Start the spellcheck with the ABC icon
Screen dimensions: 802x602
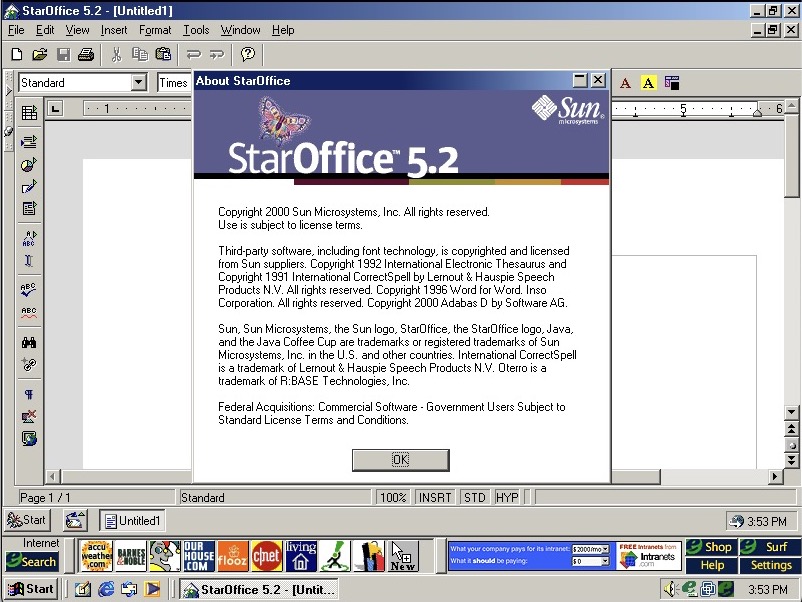28,292
